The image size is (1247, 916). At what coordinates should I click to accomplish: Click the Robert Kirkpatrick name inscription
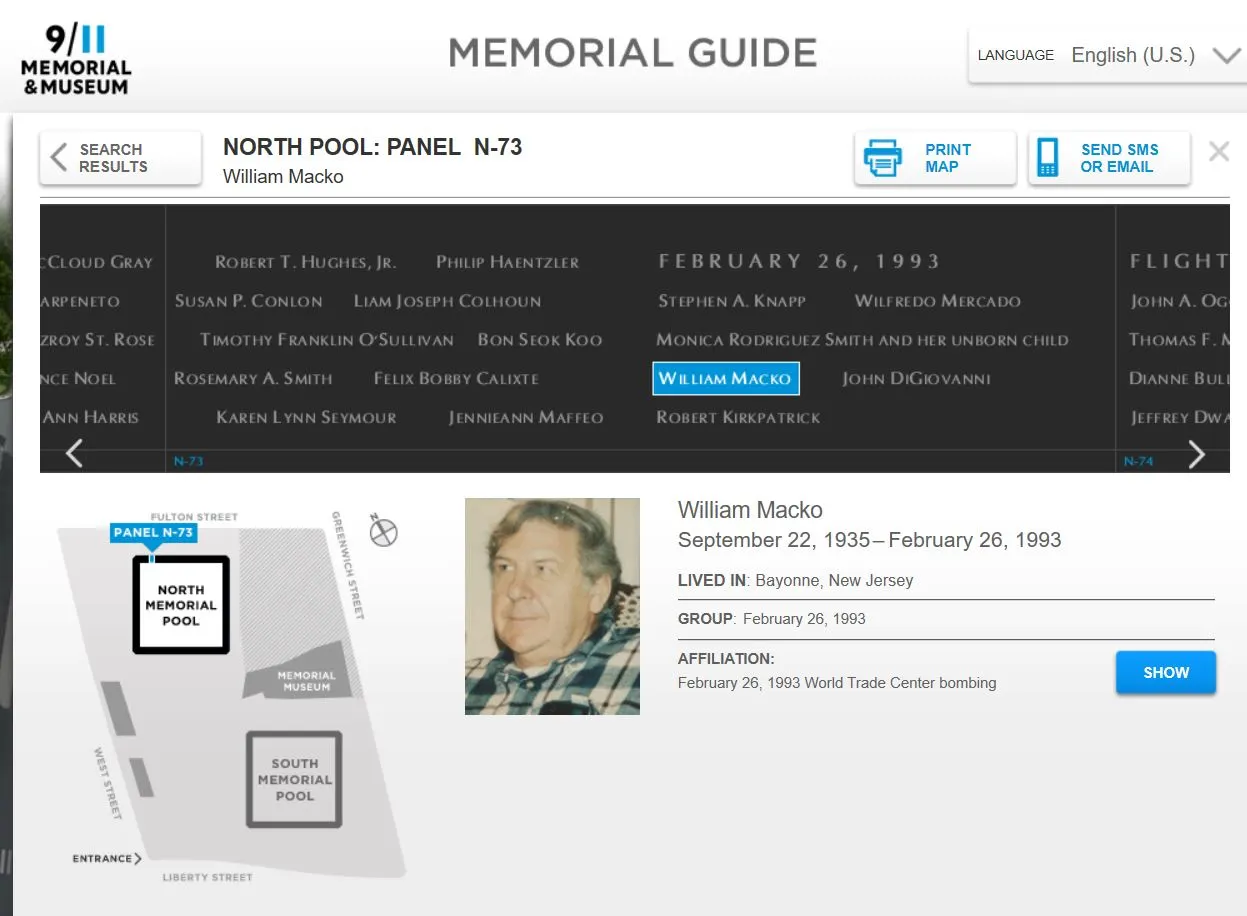(738, 417)
